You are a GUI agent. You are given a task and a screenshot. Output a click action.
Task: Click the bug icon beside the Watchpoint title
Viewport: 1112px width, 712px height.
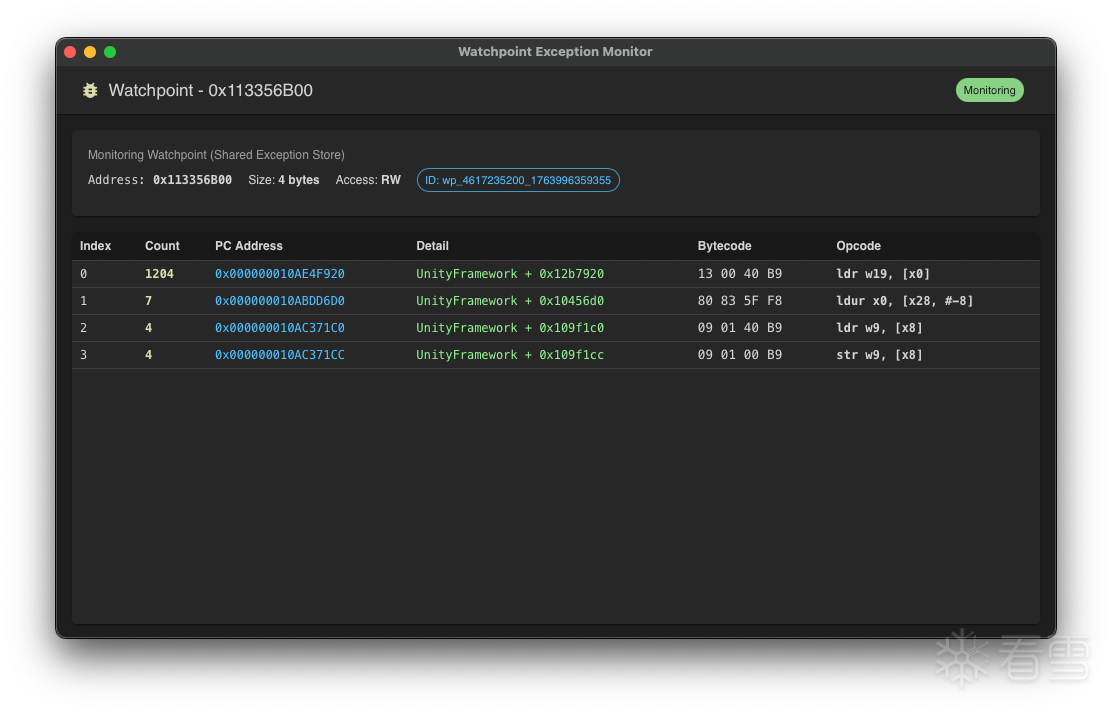coord(90,90)
